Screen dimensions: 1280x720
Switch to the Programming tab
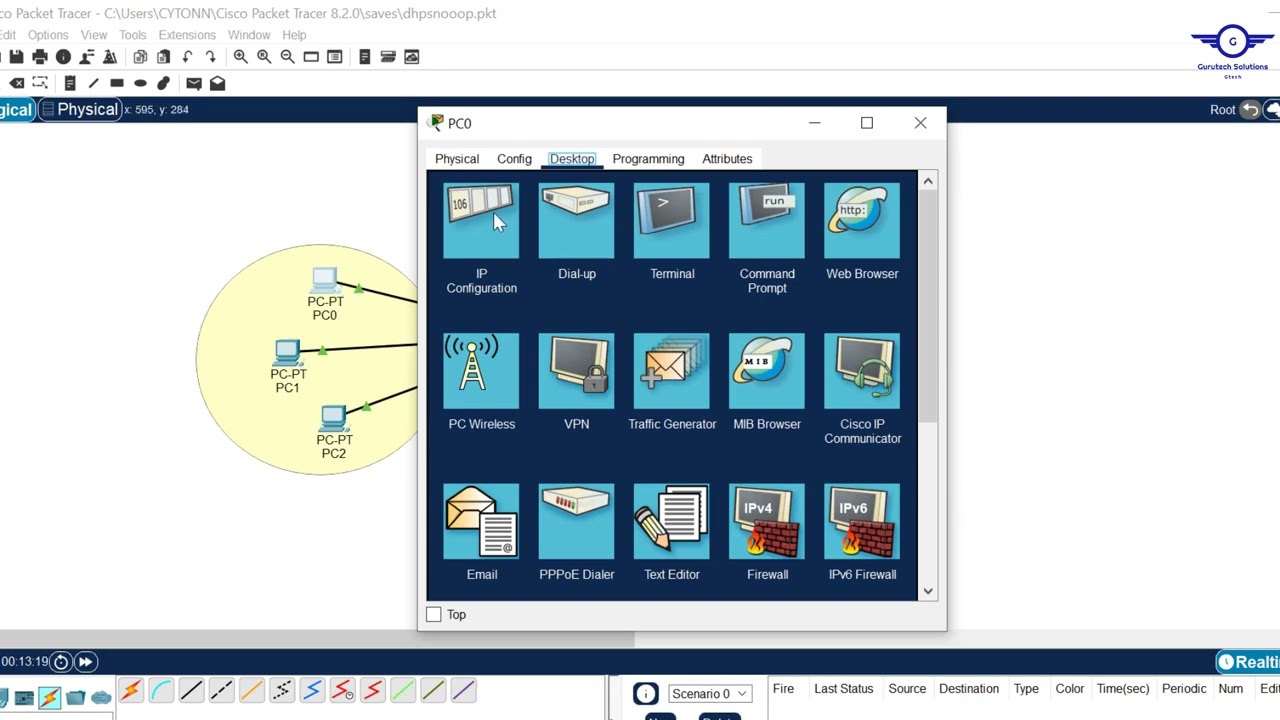click(648, 159)
